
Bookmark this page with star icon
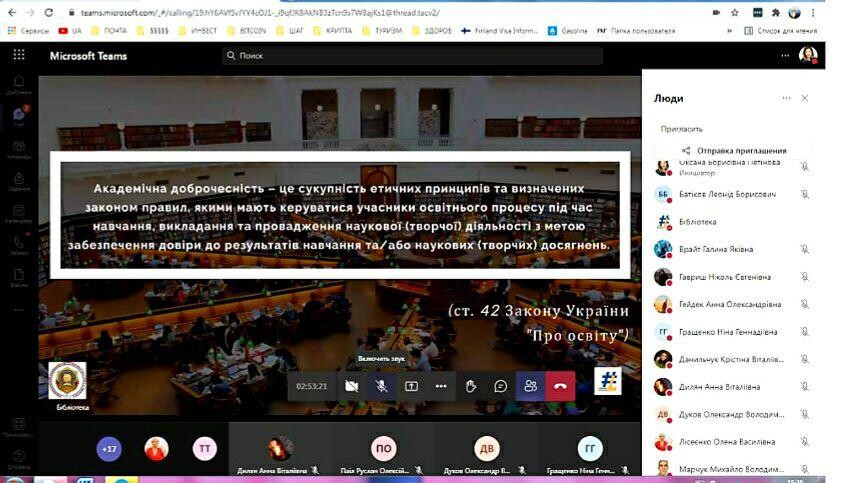pos(735,12)
